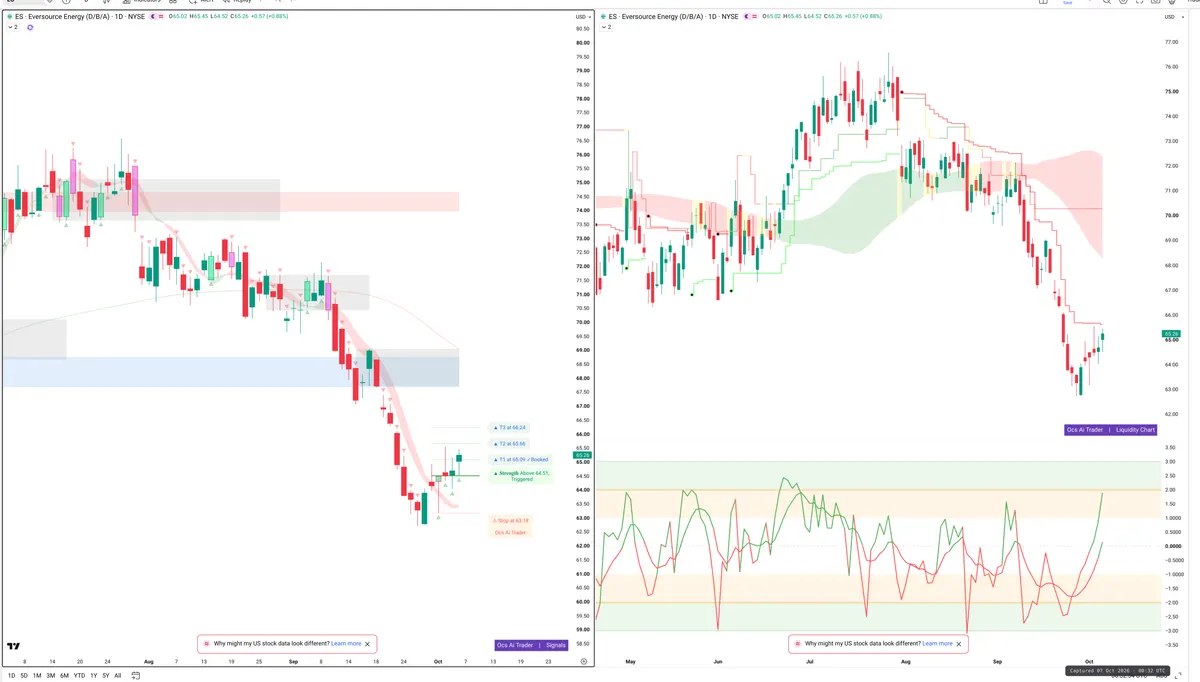Click the 77.00 level on right price scale
Screen dimensions: 1200x682
click(1171, 42)
